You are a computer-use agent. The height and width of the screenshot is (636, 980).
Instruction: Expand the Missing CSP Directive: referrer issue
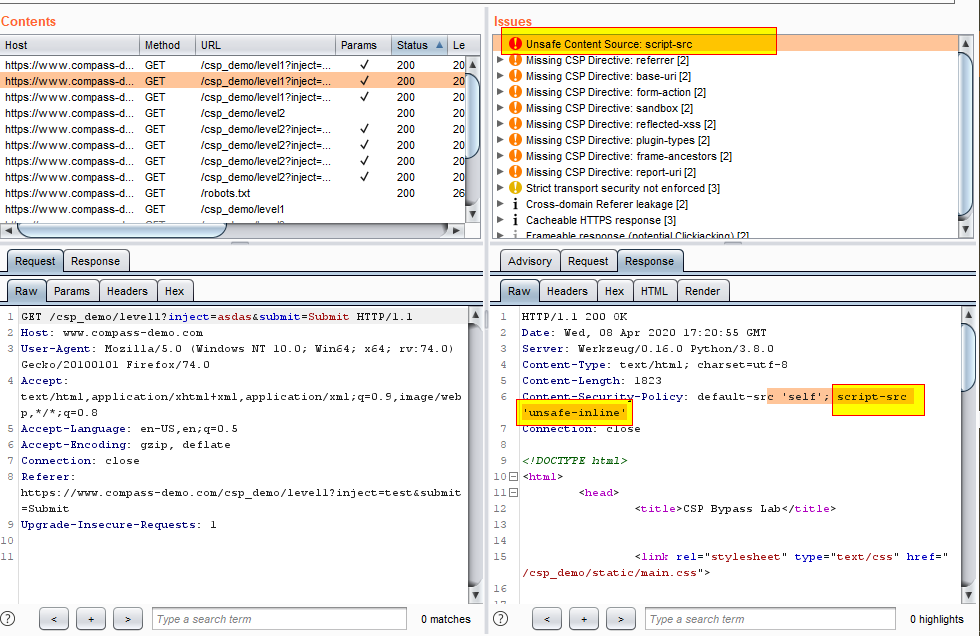tap(500, 60)
